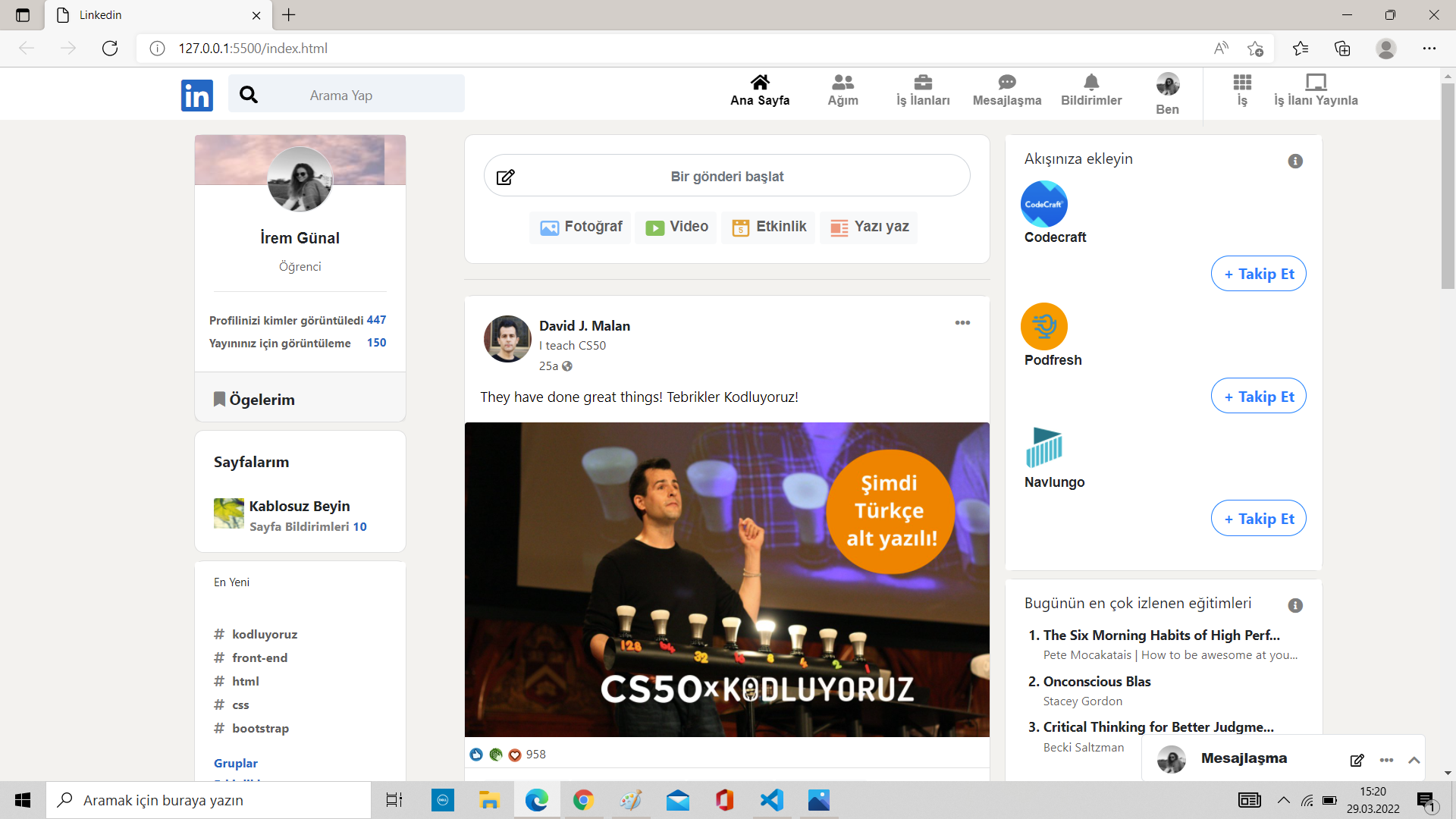Select the Fotoğraf attachment icon
Image resolution: width=1456 pixels, height=819 pixels.
tap(550, 226)
